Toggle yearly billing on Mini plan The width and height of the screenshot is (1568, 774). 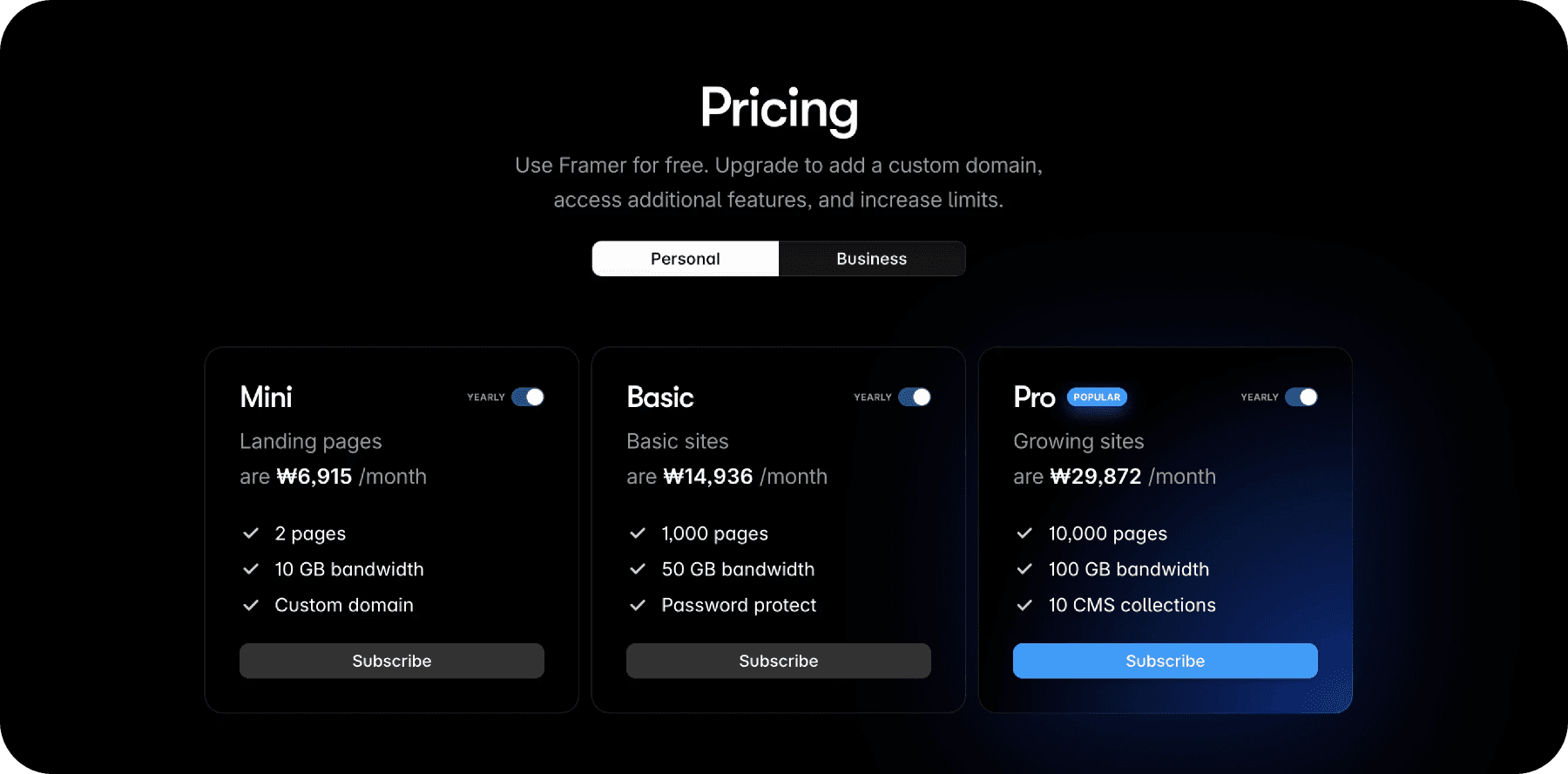coord(528,397)
